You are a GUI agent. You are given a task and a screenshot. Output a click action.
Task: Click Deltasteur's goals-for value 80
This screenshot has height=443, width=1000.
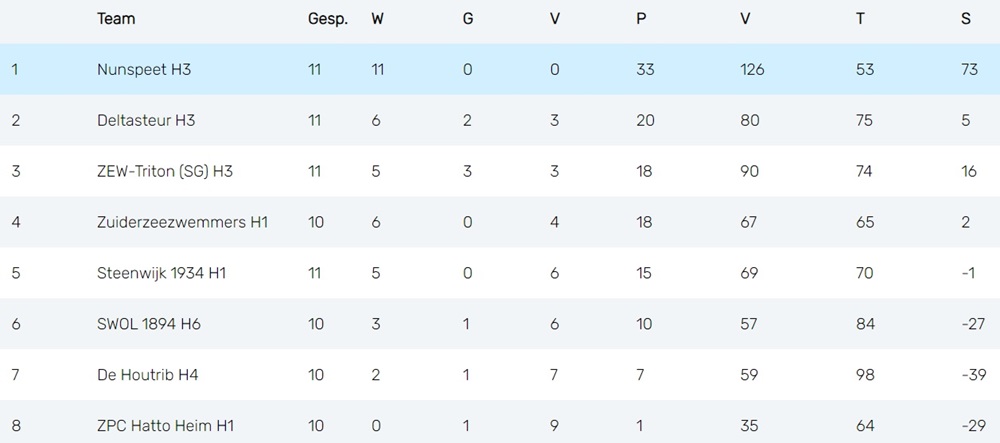coord(750,120)
